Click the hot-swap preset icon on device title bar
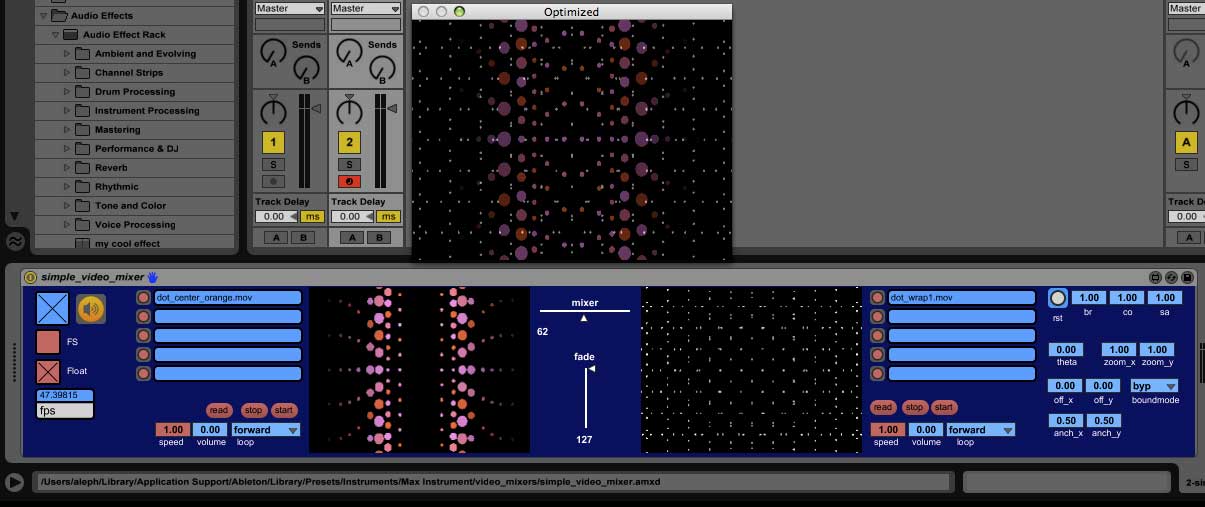1205x507 pixels. tap(1171, 277)
